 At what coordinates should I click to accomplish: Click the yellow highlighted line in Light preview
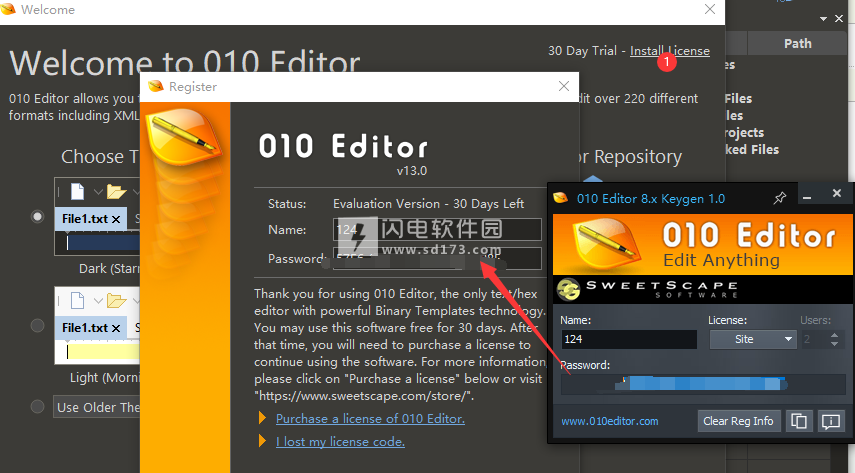pos(103,351)
